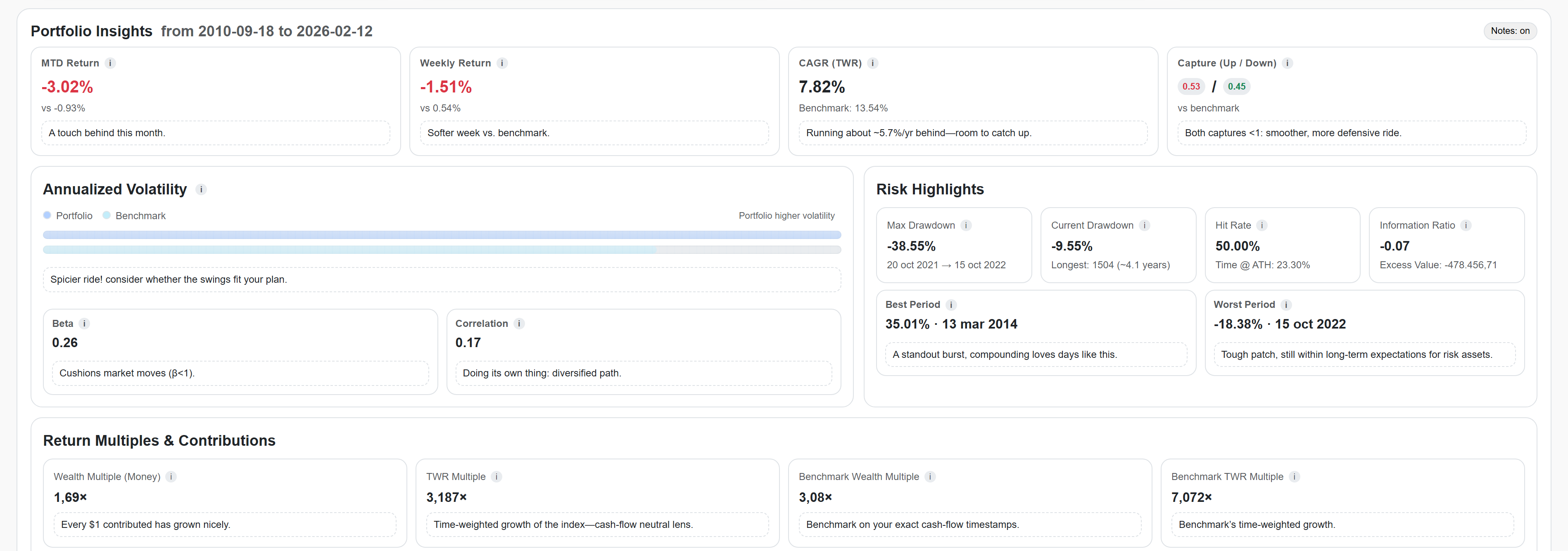The image size is (1568, 551).
Task: Toggle Benchmark legend in volatility chart
Action: pos(135,216)
